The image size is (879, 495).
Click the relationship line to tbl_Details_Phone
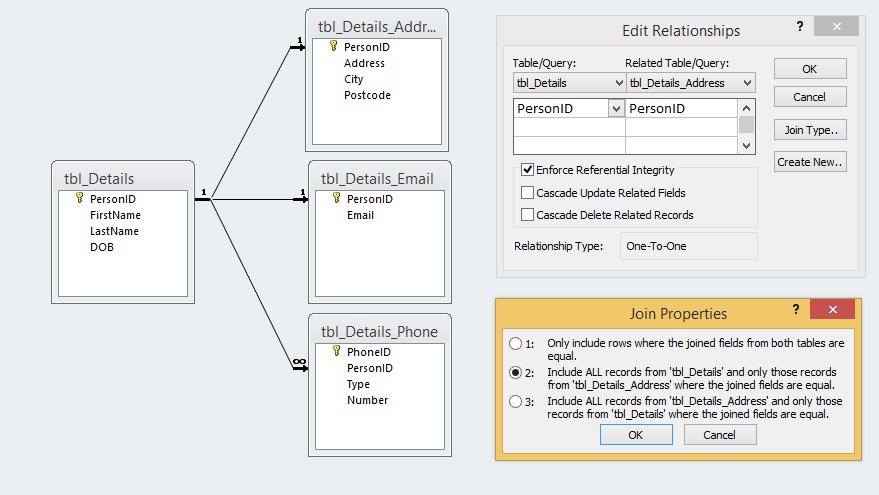coord(252,283)
